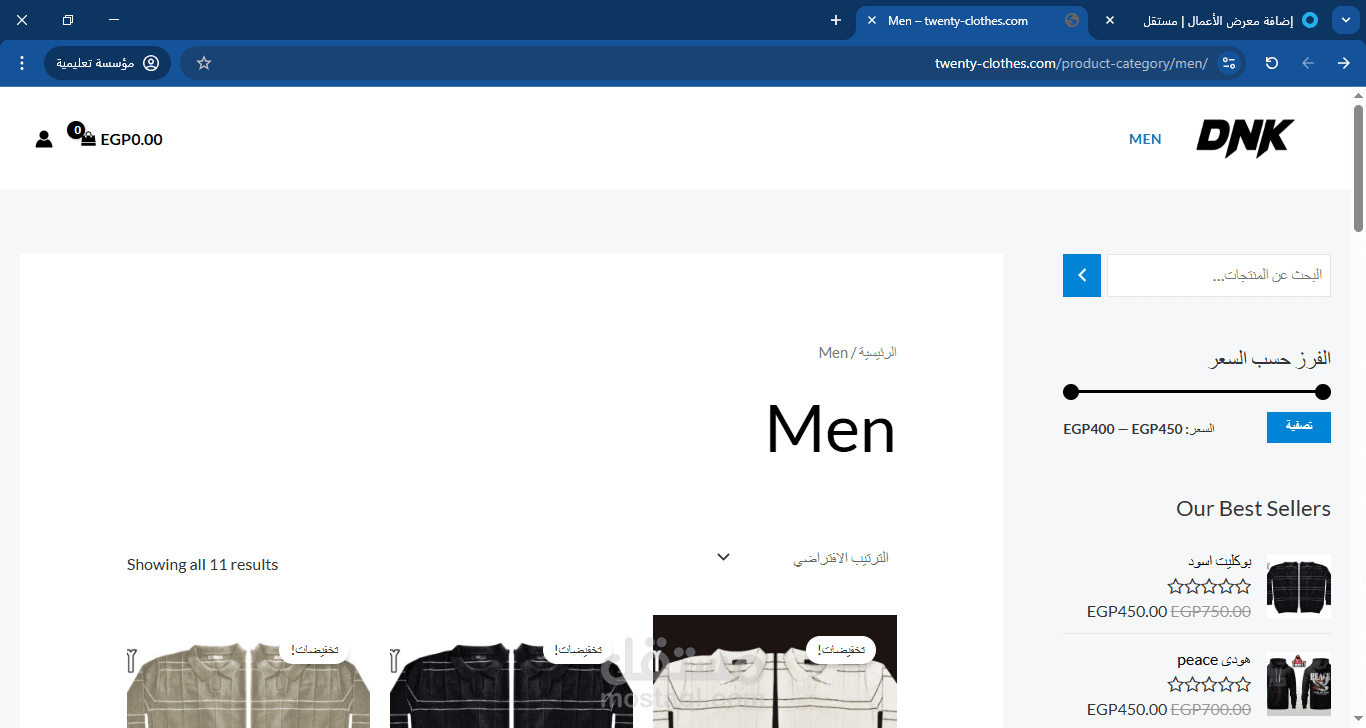Screen dimensions: 1366x728
Task: Click the home breadcrumb link
Action: (x=878, y=353)
